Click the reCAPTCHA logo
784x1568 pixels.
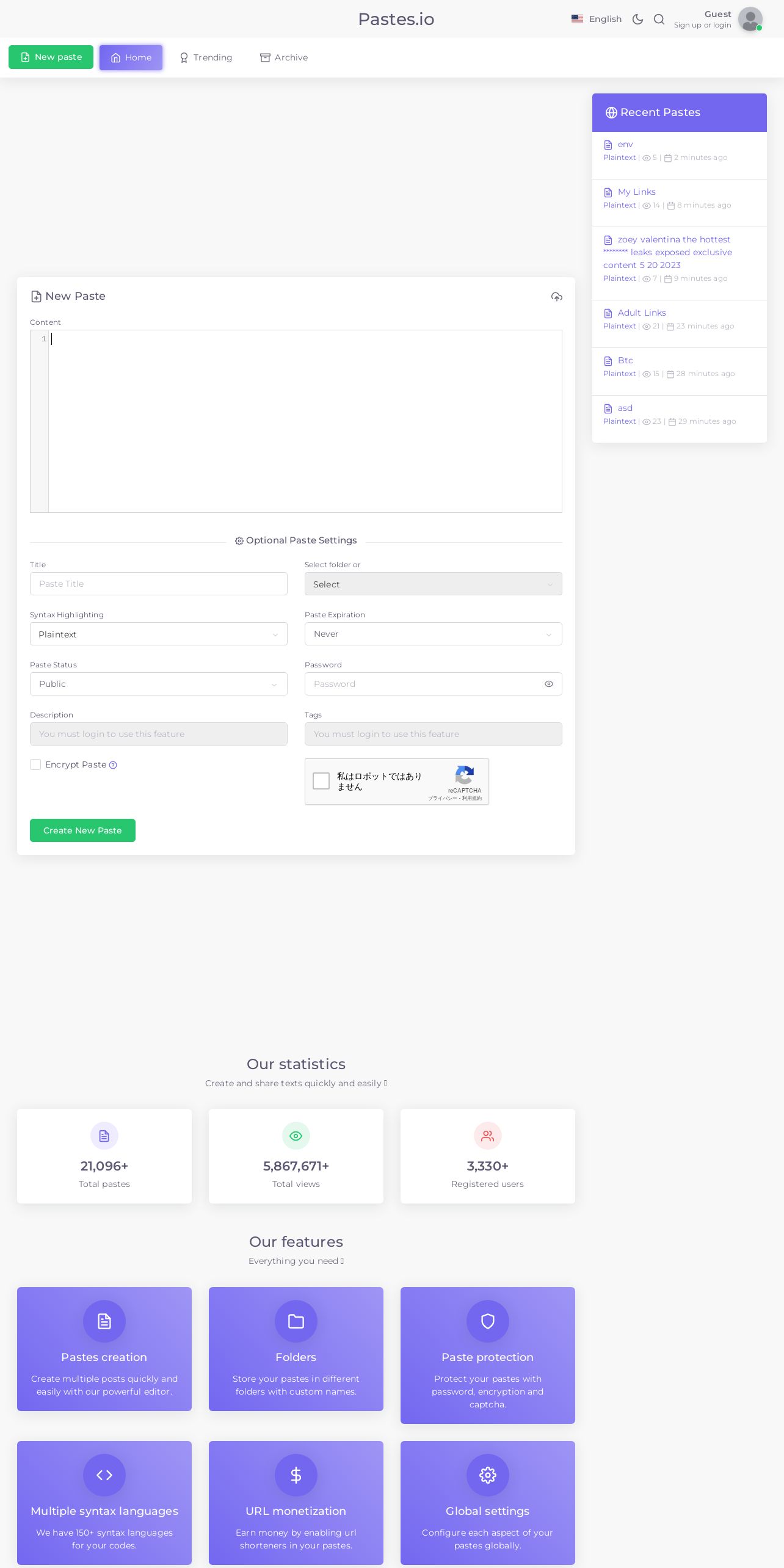[x=465, y=775]
